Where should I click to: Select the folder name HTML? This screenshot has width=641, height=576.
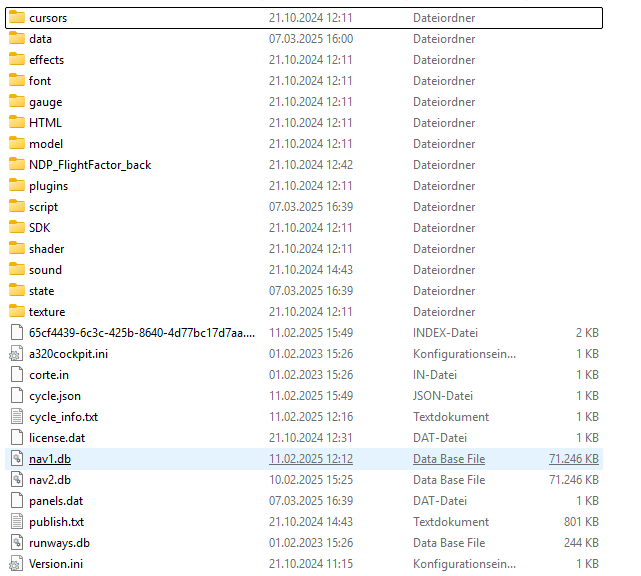click(45, 123)
